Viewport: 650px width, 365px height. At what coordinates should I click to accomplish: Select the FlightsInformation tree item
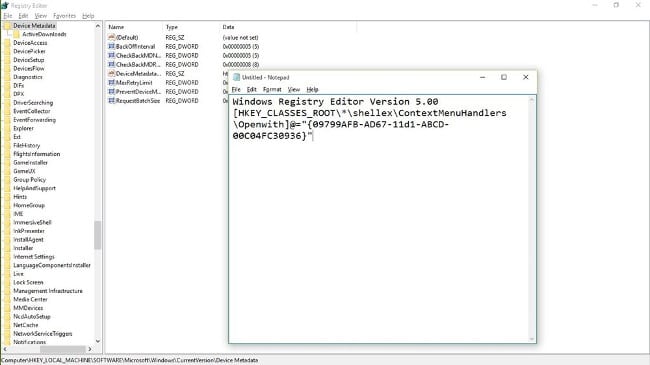(x=36, y=154)
